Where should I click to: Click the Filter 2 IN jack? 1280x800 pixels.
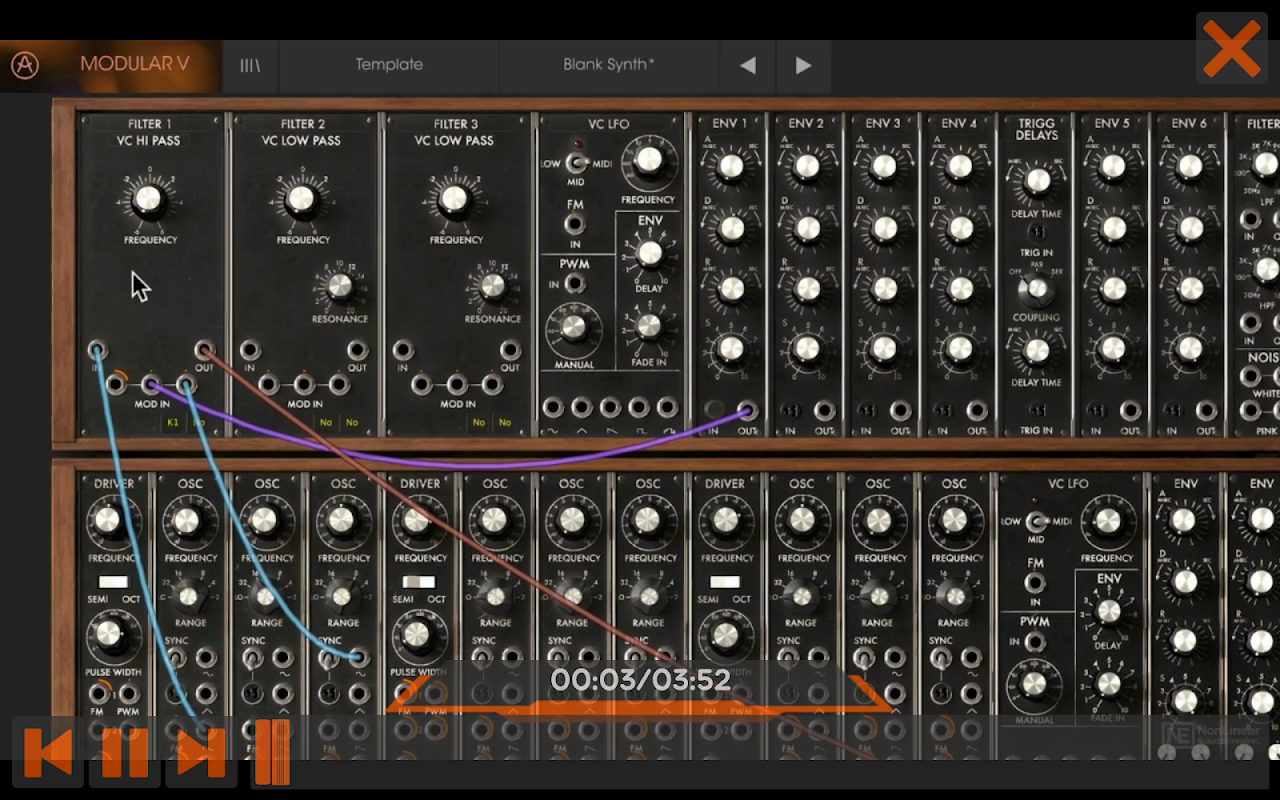click(x=250, y=351)
